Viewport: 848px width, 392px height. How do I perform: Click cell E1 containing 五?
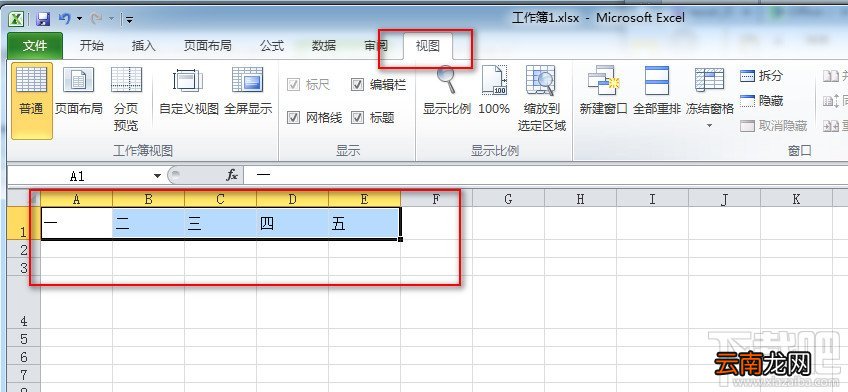click(364, 223)
